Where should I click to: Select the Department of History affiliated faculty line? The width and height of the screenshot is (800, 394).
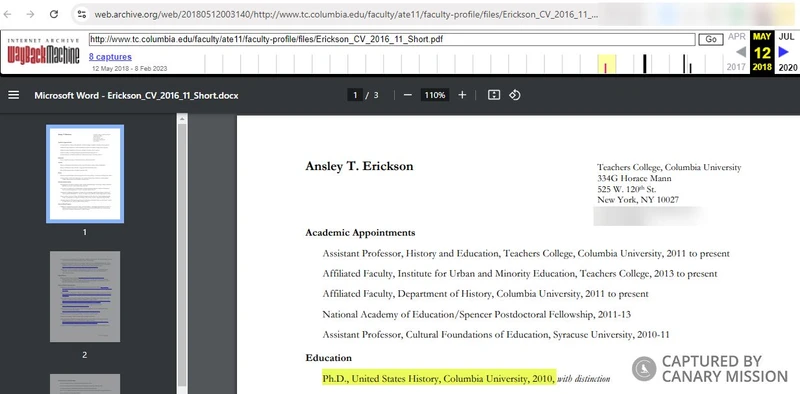pos(485,294)
